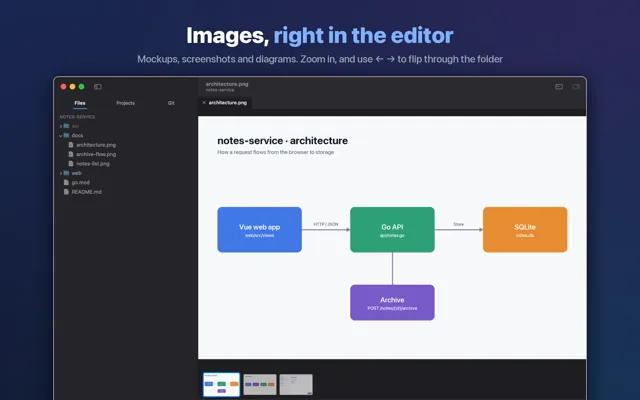Click 'How a request flows' diagram subtitle

pyautogui.click(x=276, y=152)
